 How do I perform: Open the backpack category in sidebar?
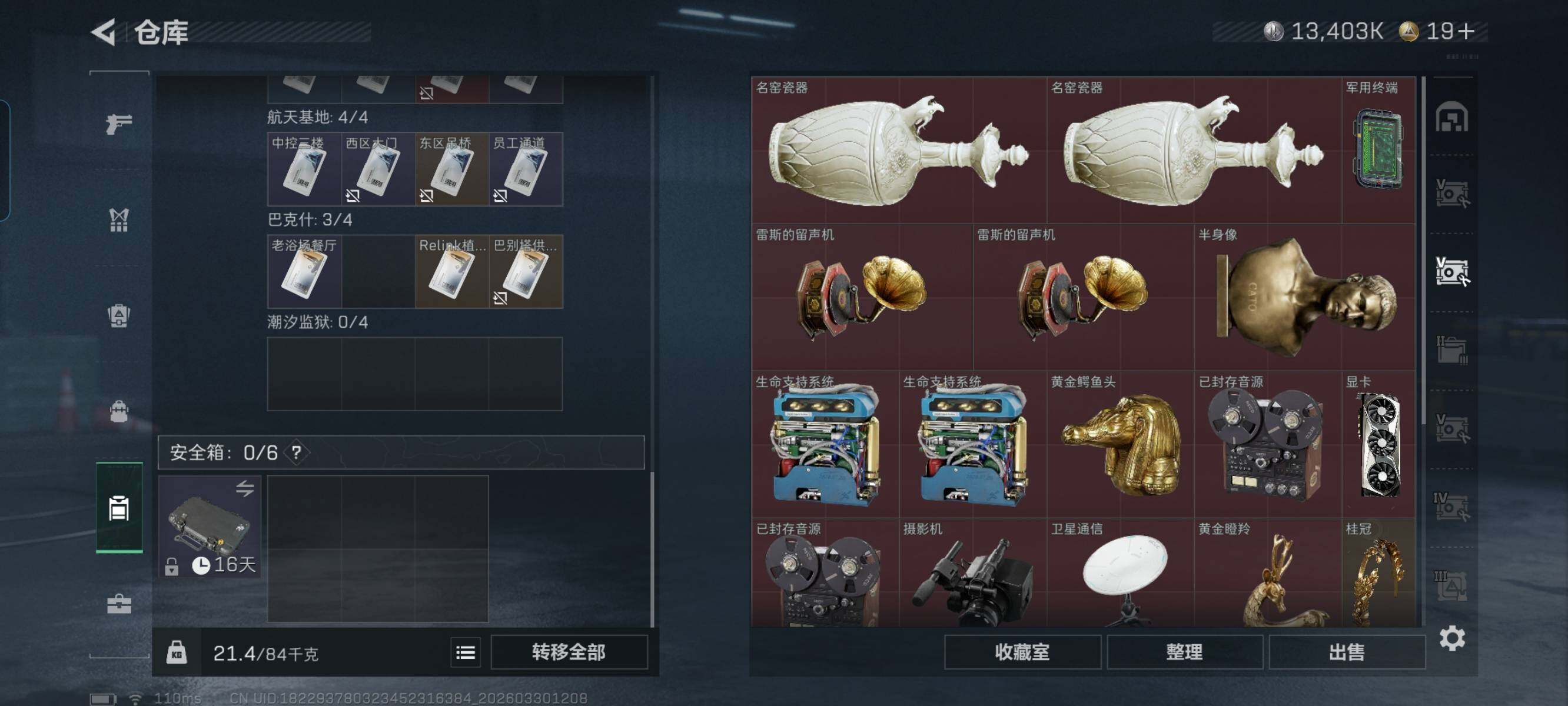coord(119,411)
